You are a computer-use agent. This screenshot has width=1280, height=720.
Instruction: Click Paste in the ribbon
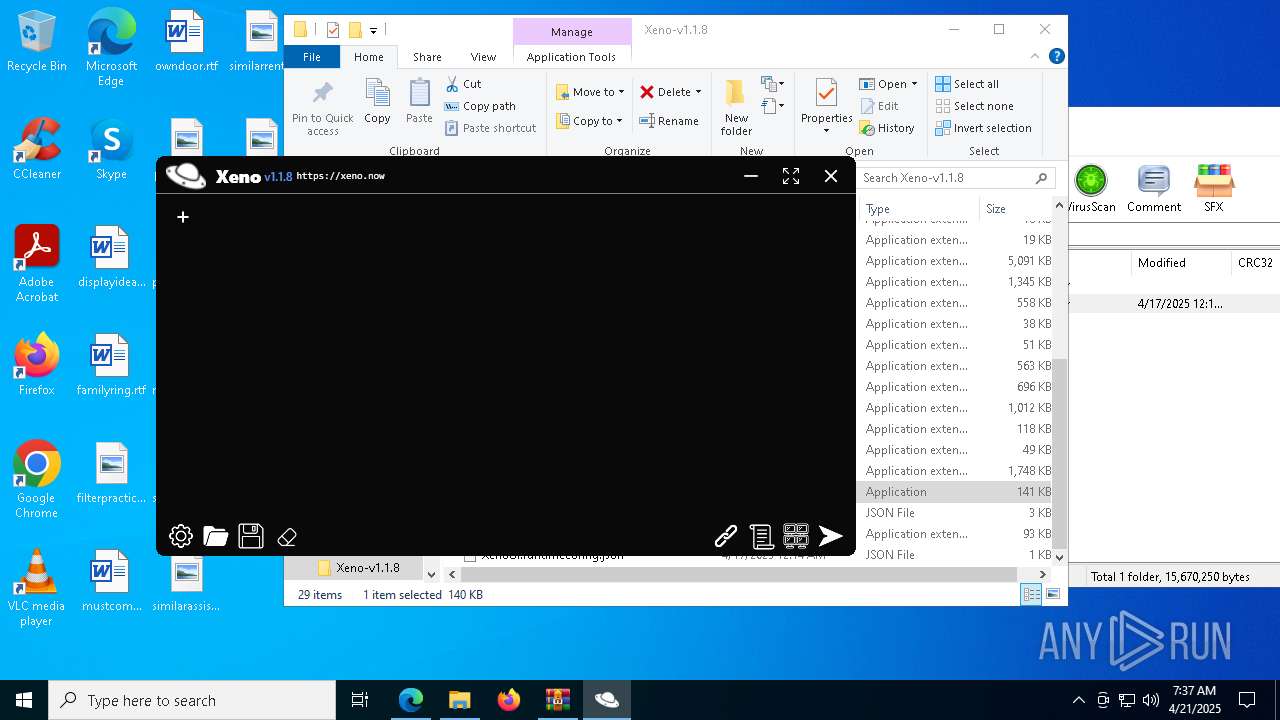click(419, 102)
